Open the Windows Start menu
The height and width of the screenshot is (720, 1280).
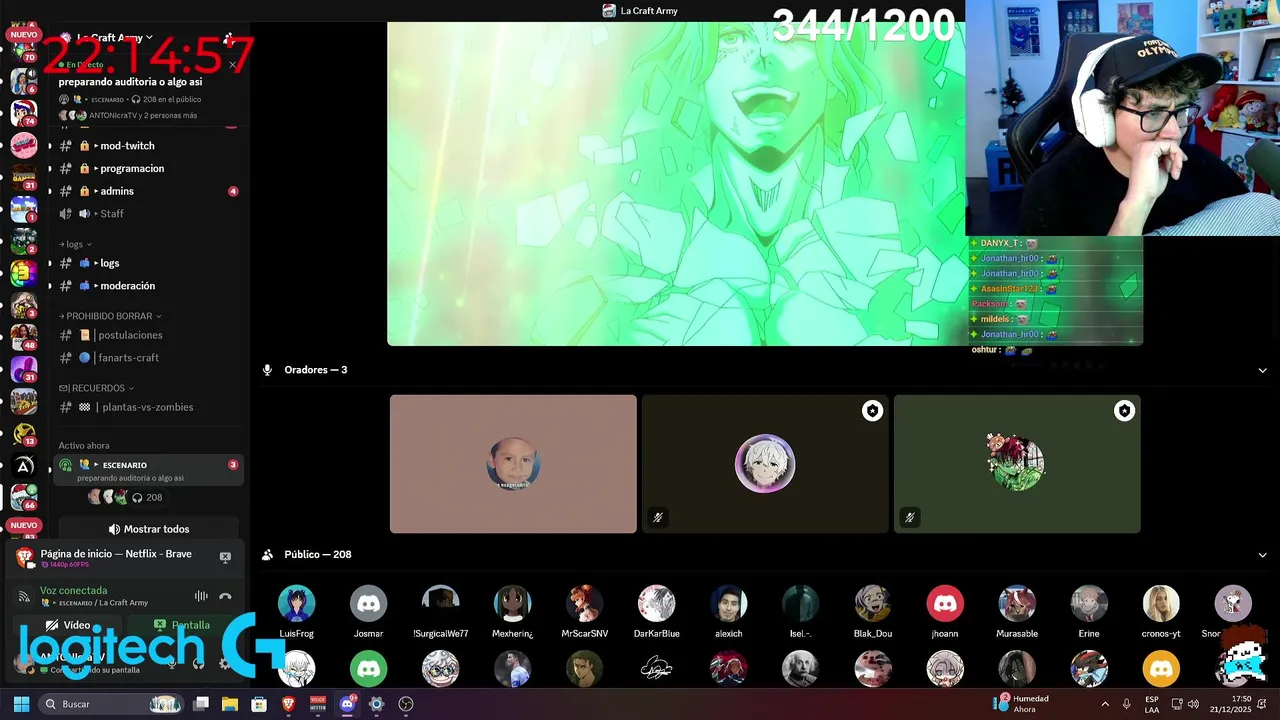(21, 704)
